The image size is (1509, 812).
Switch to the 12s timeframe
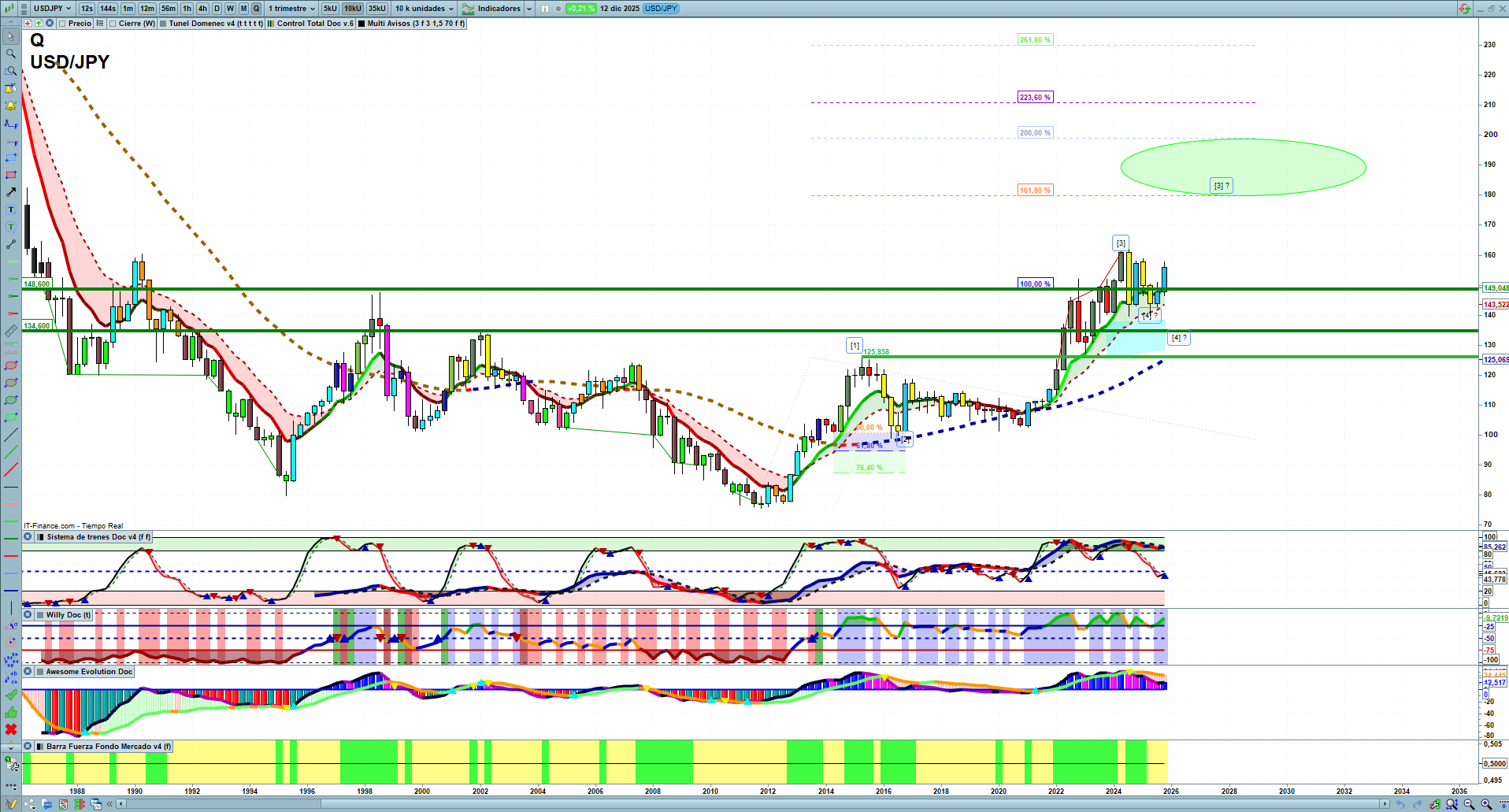87,9
